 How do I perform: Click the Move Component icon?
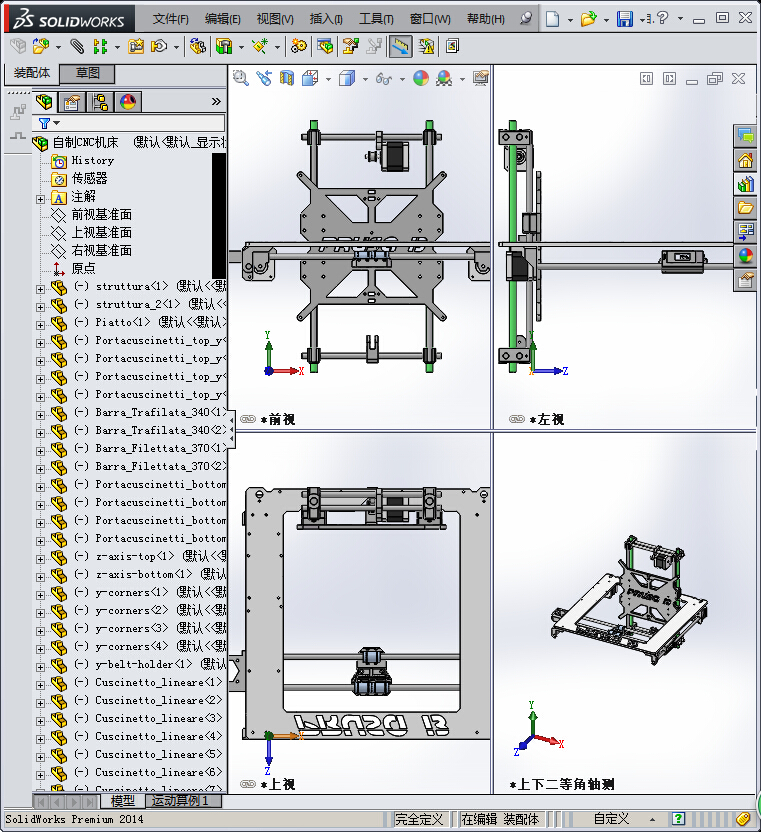(159, 47)
